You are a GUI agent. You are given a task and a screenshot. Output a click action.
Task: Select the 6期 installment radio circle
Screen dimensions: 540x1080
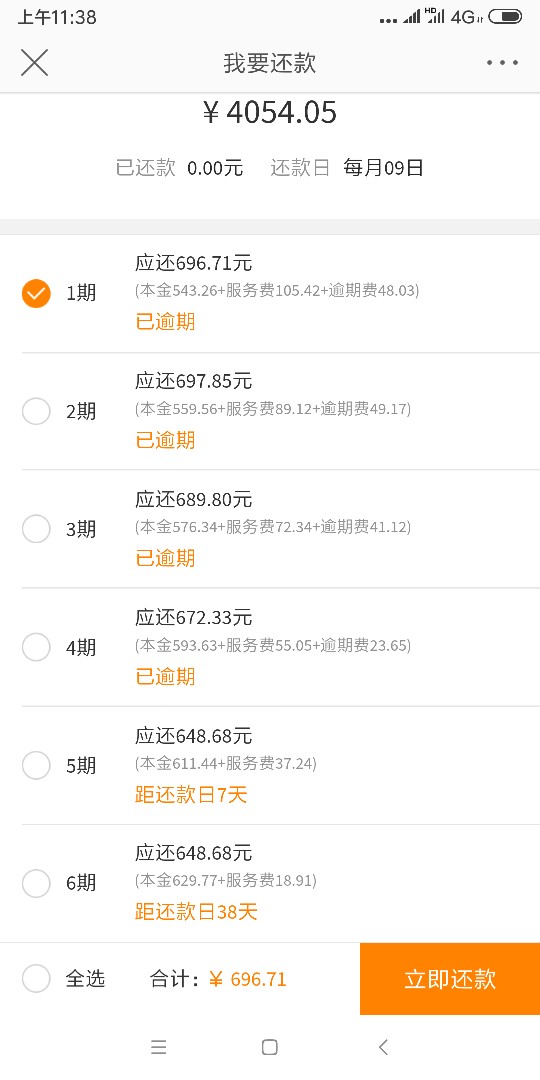click(37, 883)
